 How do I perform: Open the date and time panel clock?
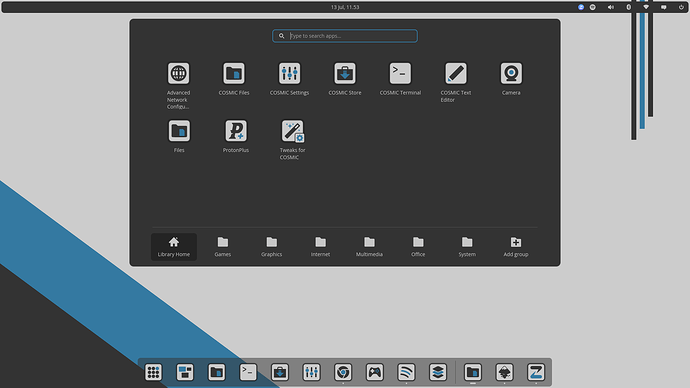pyautogui.click(x=345, y=7)
